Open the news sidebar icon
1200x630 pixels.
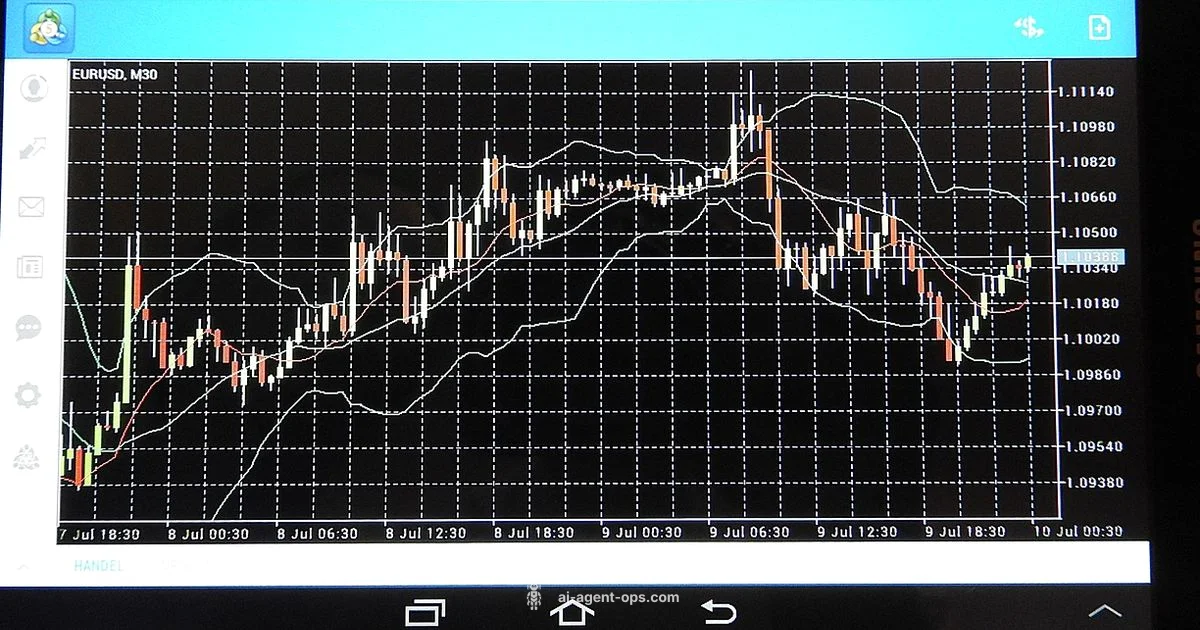click(x=30, y=267)
